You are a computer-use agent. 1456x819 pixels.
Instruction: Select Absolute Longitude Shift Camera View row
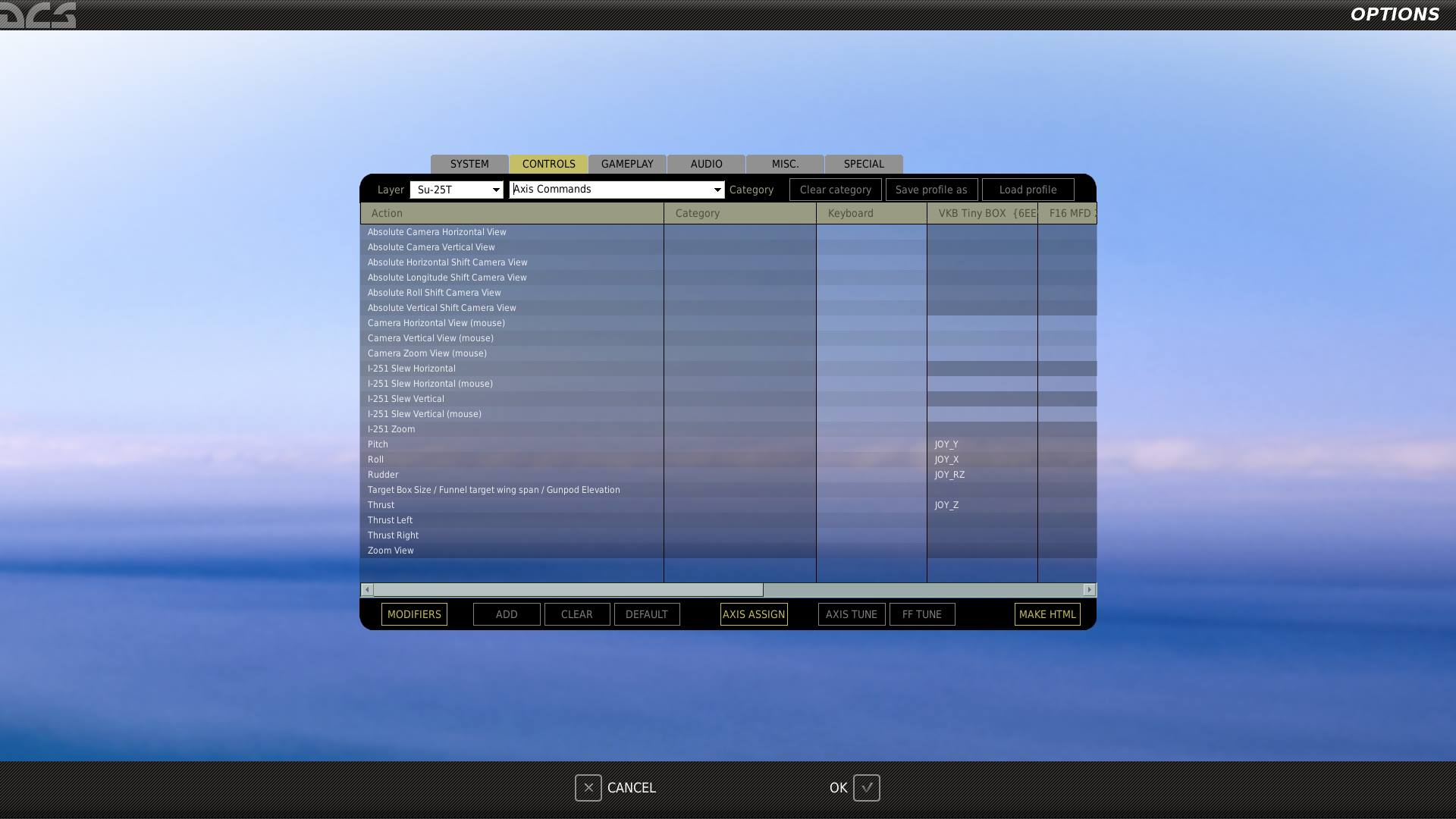(x=728, y=278)
